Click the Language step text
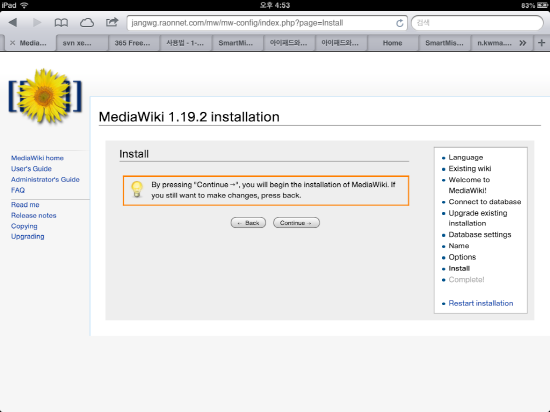The width and height of the screenshot is (550, 412). (466, 157)
